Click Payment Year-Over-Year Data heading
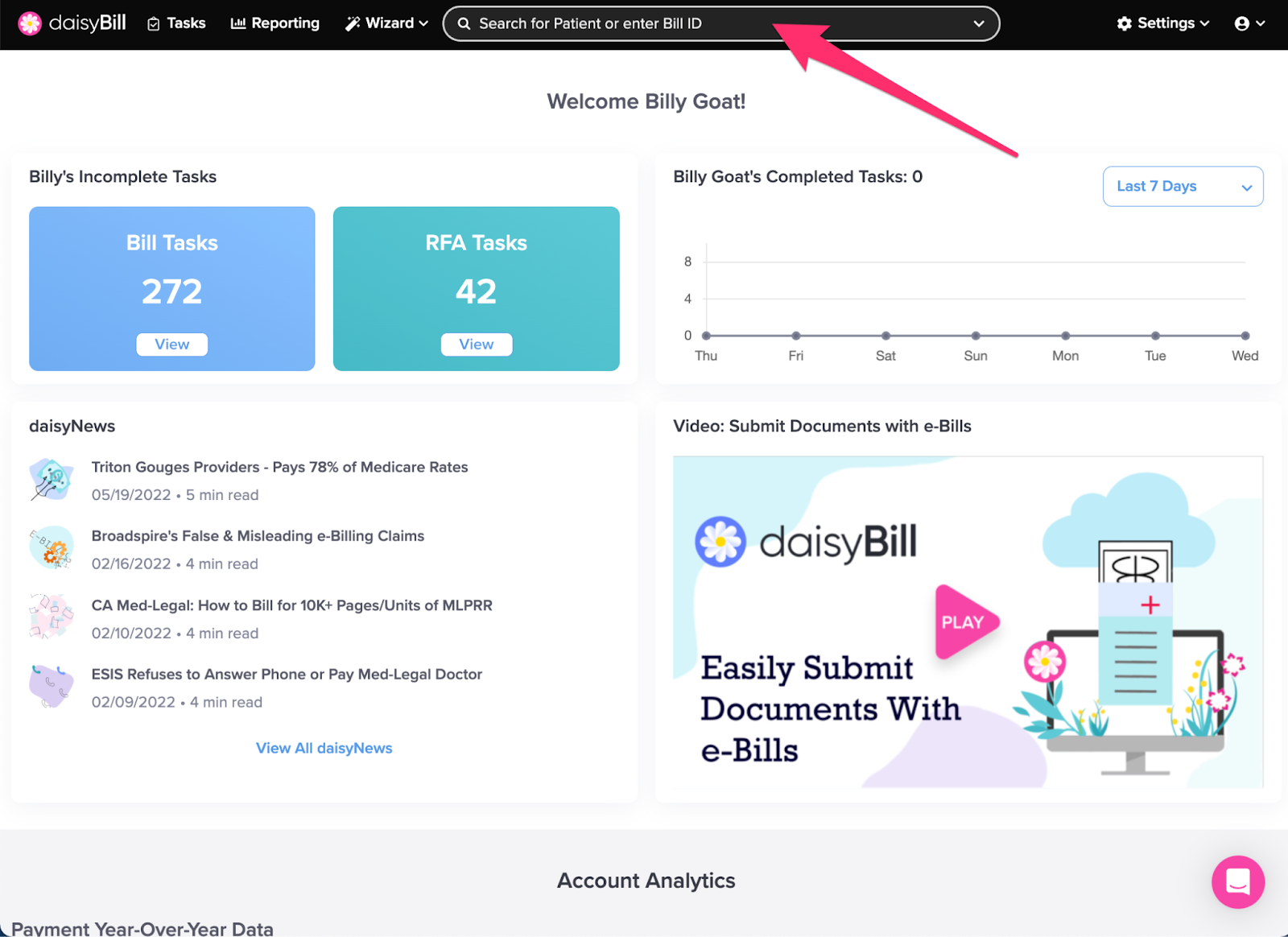Viewport: 1288px width, 937px height. point(142,928)
